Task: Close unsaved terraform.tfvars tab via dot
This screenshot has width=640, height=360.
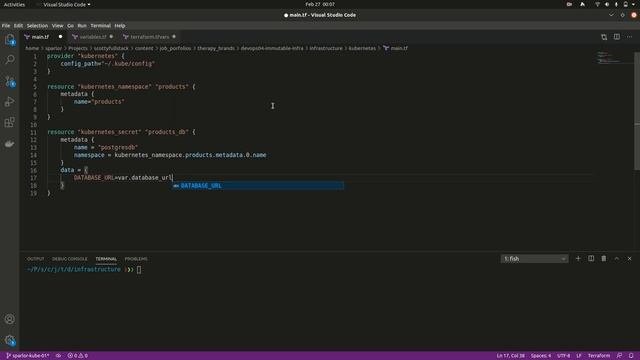Action: pyautogui.click(x=174, y=37)
